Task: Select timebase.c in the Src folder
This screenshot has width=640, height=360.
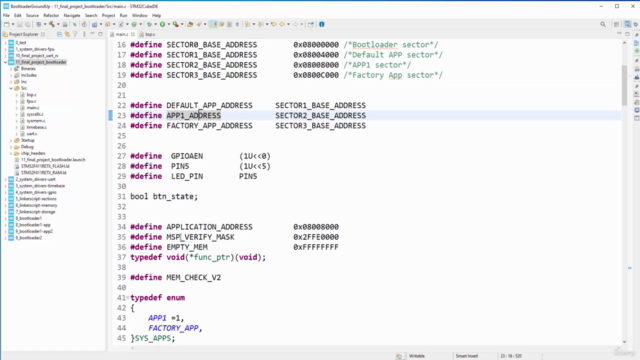Action: (x=36, y=127)
